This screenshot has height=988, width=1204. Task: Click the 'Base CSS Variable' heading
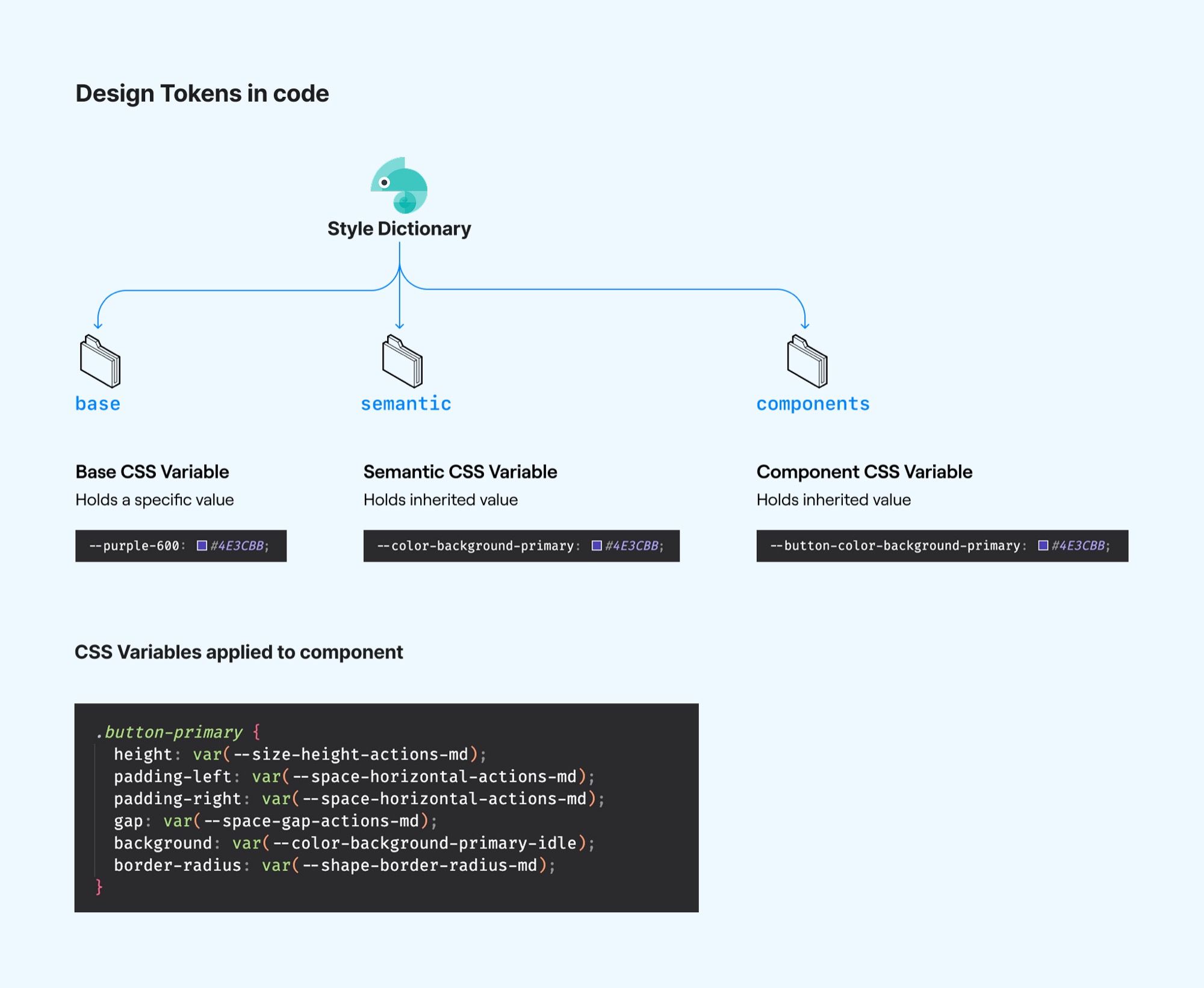coord(152,472)
